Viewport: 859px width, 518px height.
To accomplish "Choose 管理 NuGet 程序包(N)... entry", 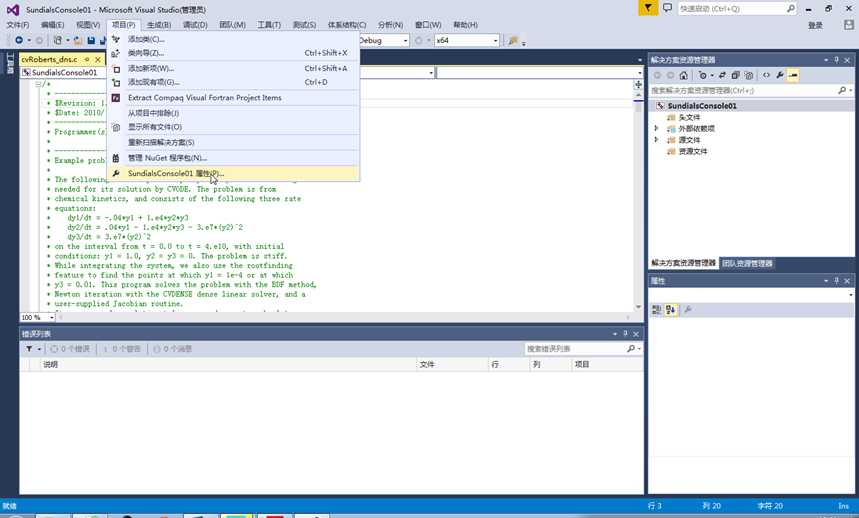I will pyautogui.click(x=233, y=158).
